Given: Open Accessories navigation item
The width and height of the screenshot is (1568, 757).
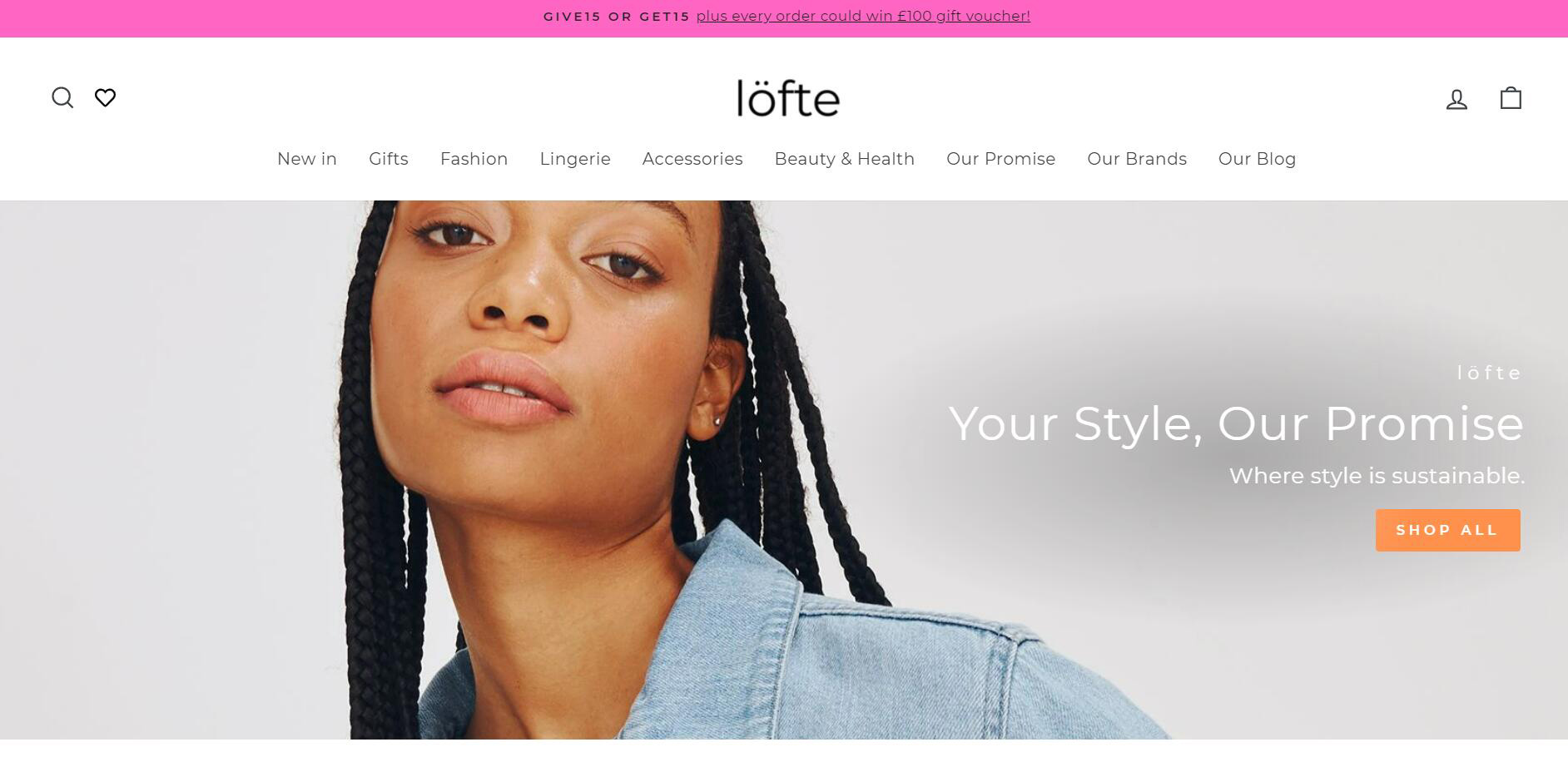Looking at the screenshot, I should pos(692,159).
